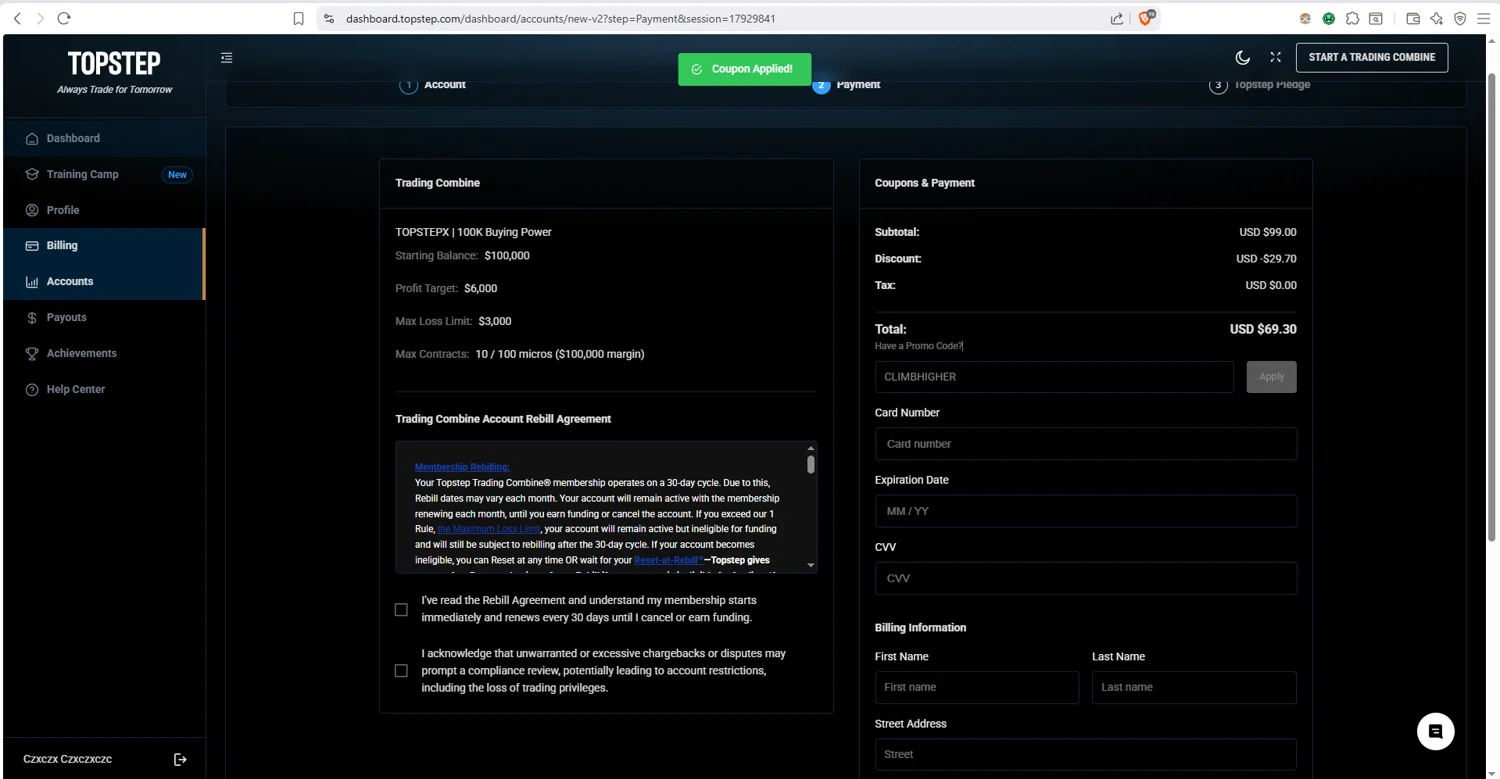This screenshot has width=1500, height=779.
Task: Click the browser bookmark icon
Action: tap(298, 18)
